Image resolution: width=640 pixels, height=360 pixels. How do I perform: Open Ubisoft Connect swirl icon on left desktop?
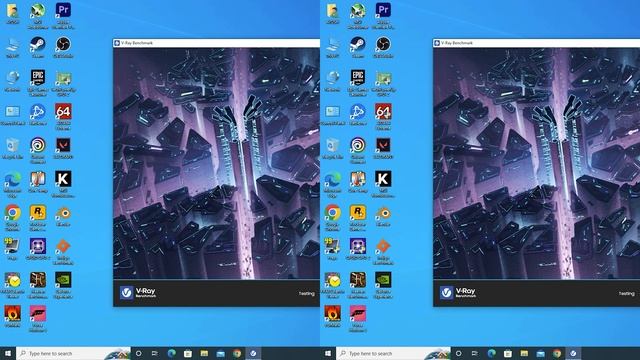(x=38, y=145)
